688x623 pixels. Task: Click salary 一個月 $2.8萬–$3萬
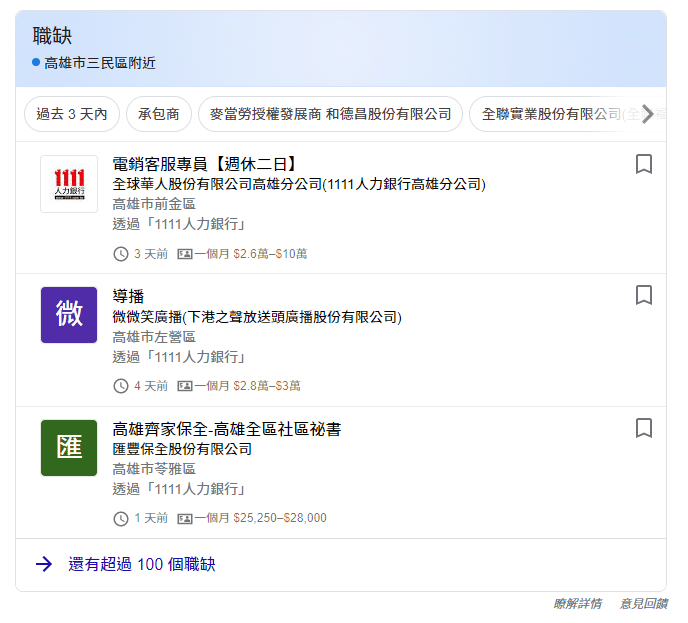pyautogui.click(x=248, y=386)
